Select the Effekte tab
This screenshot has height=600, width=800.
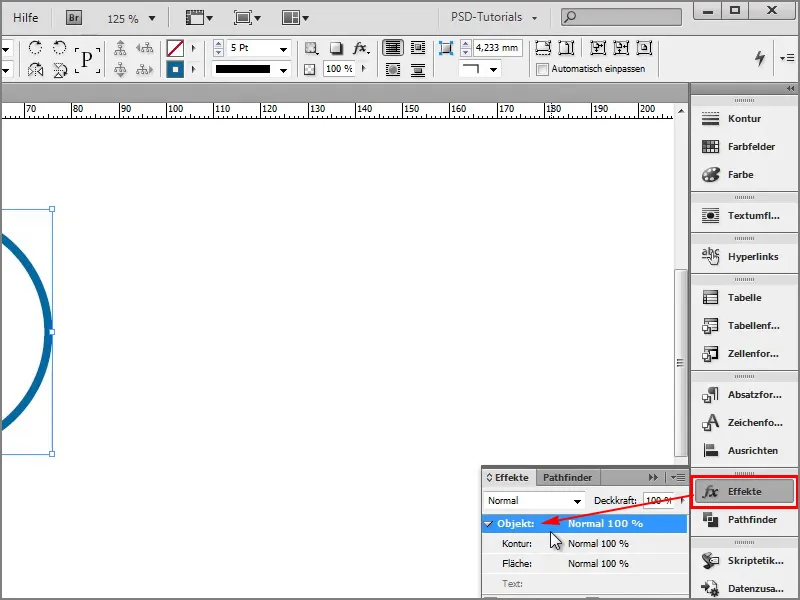click(509, 478)
